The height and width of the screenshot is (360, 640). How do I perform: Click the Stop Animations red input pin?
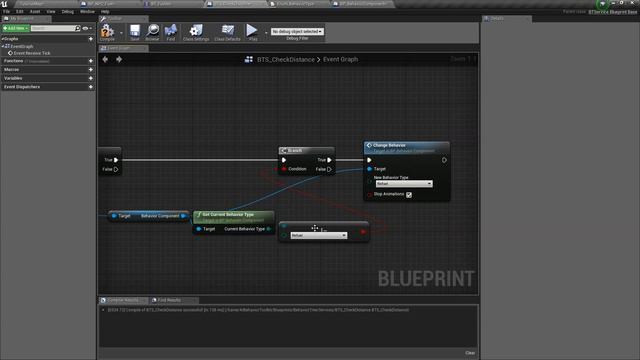click(x=369, y=195)
